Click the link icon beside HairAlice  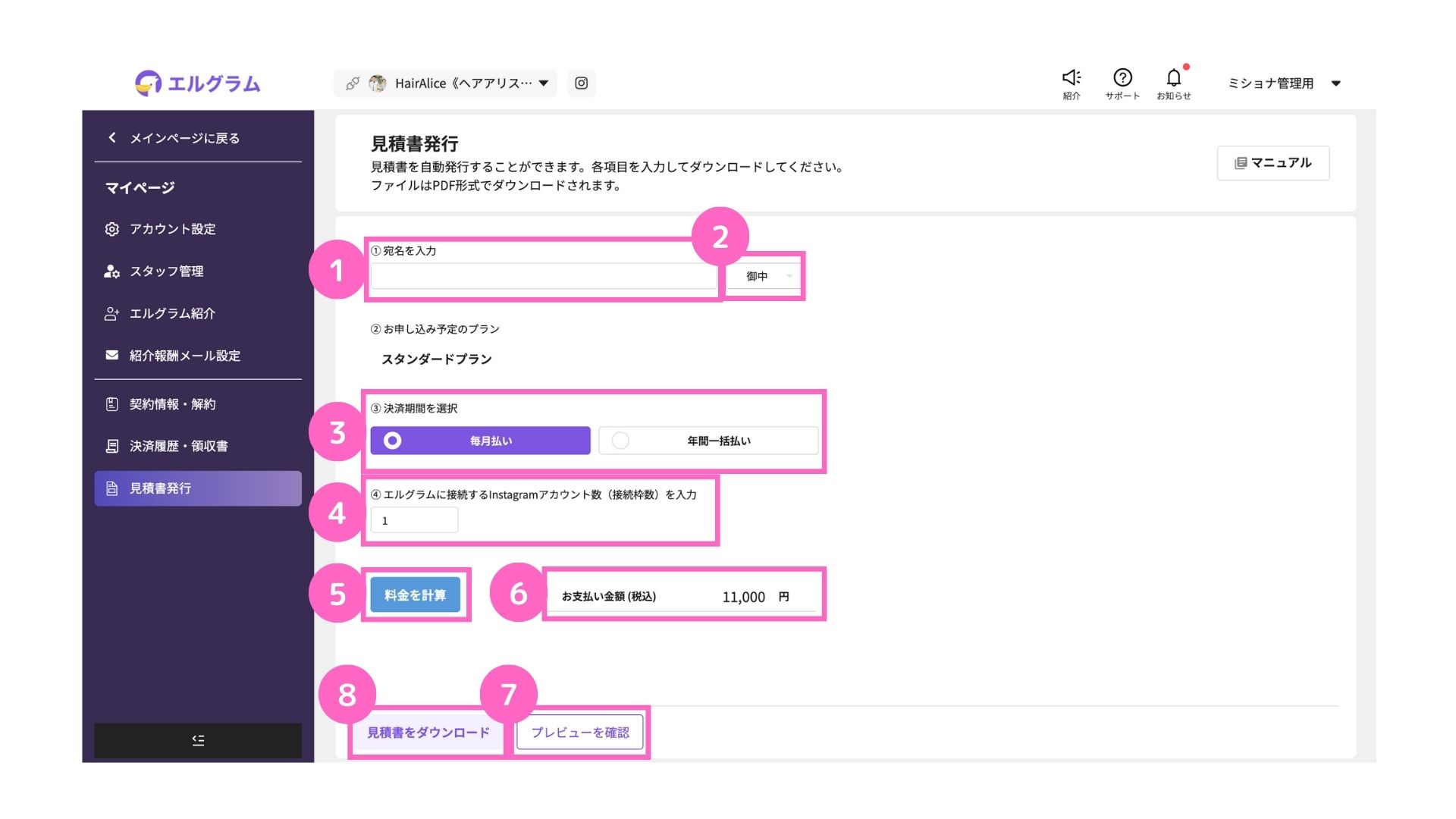[353, 83]
